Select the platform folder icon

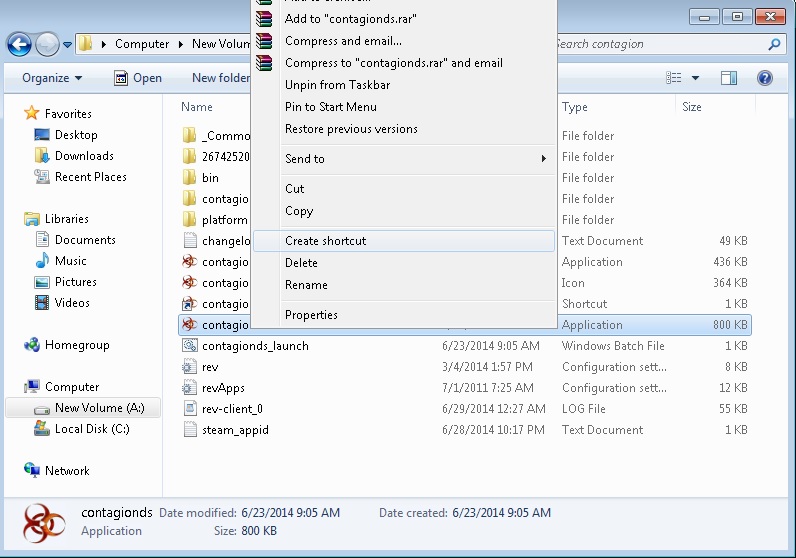click(x=189, y=219)
